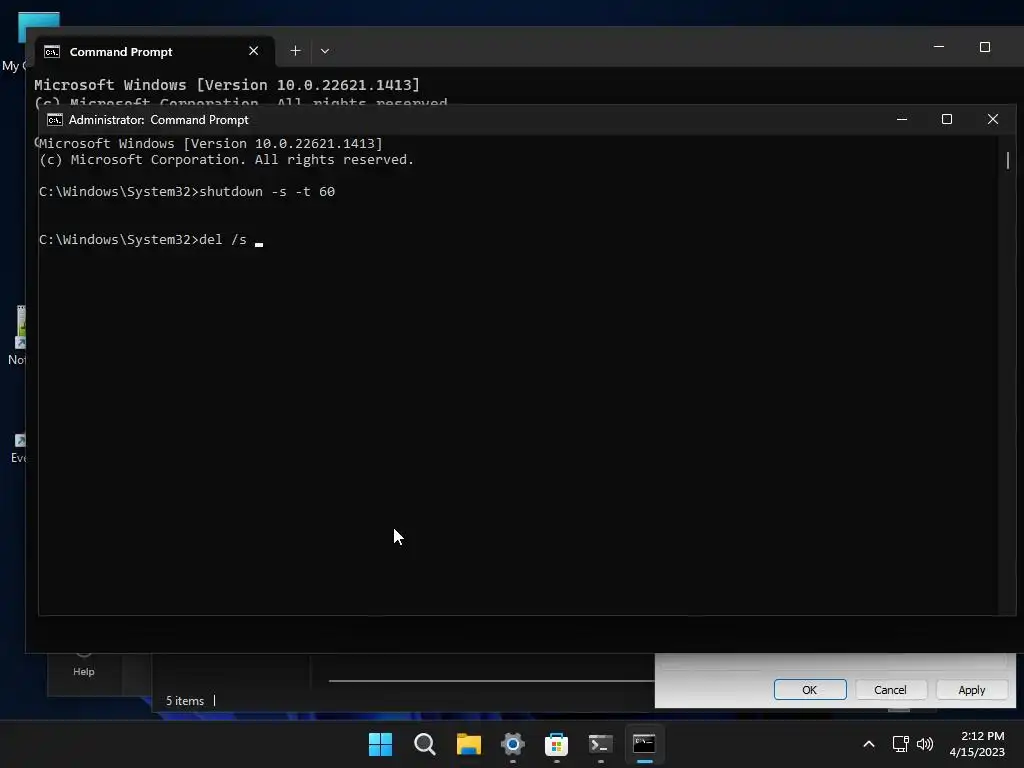Open the Windows Start menu
This screenshot has width=1024, height=768.
pyautogui.click(x=380, y=744)
